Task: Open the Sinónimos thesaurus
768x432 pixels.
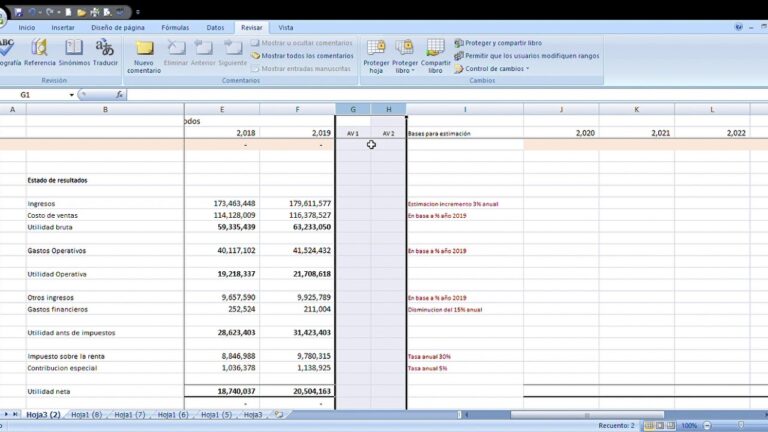Action: tap(74, 52)
